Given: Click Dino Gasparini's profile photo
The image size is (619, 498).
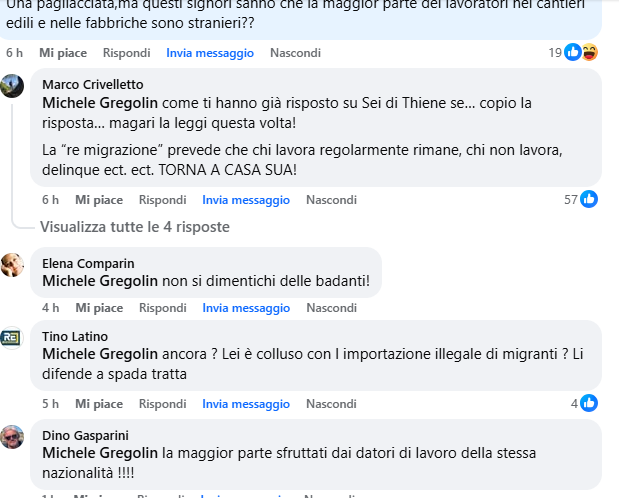Looking at the screenshot, I should [12, 436].
